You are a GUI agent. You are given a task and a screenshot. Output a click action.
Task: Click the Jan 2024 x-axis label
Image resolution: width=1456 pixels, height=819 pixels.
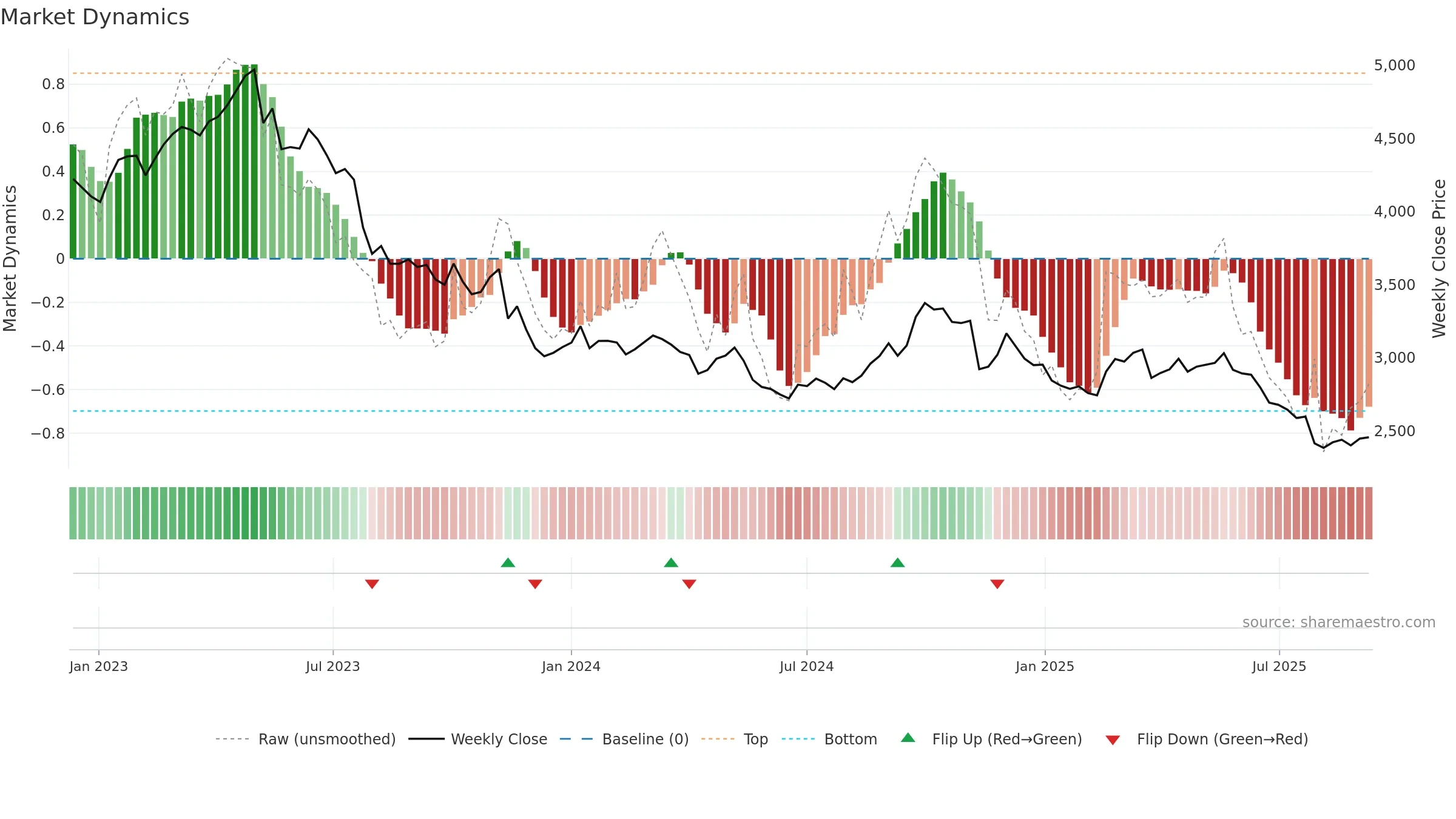[571, 666]
